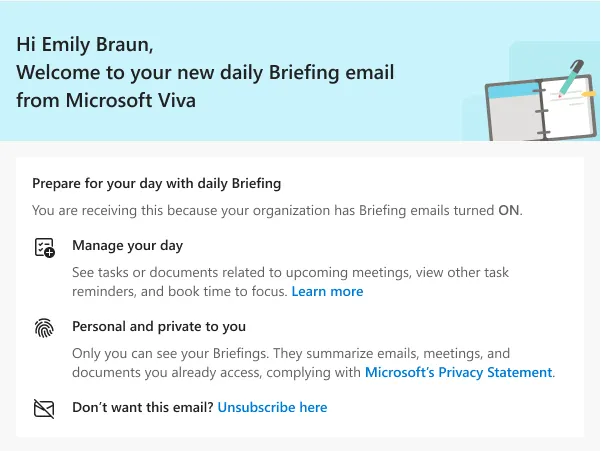Open the Learn more link
Image resolution: width=601 pixels, height=451 pixels.
tap(327, 291)
